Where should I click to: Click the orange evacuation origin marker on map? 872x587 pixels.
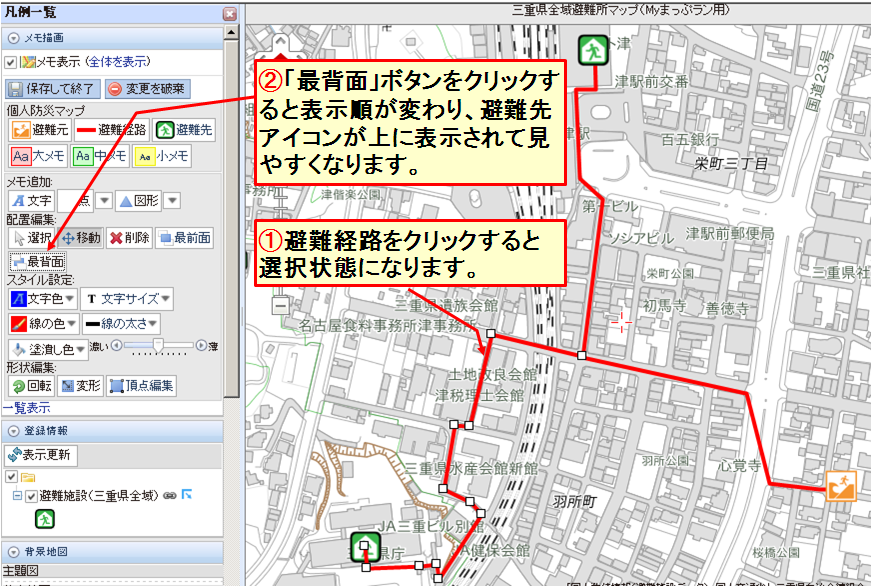click(x=840, y=486)
